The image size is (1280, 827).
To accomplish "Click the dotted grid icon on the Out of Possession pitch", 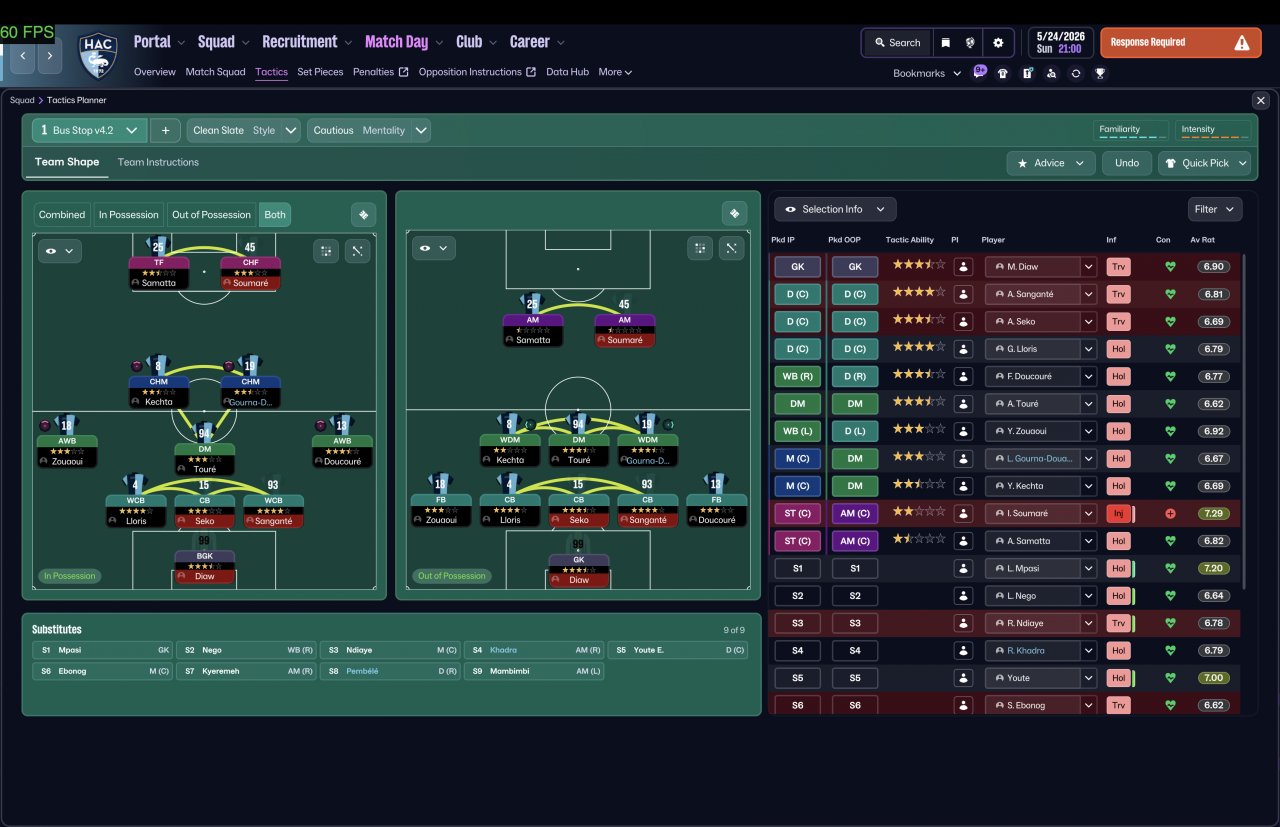I will 700,248.
